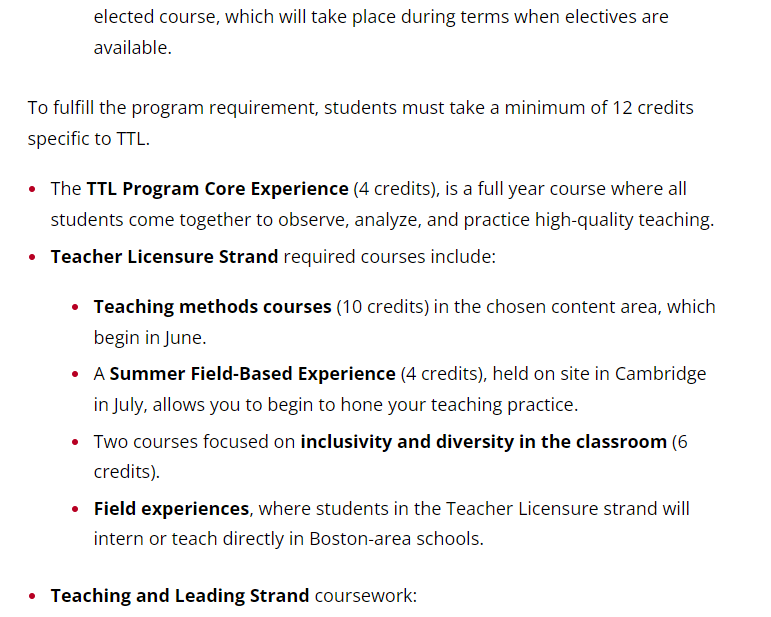Click 'Teaching methods courses' bold text
771x617 pixels.
(x=212, y=307)
